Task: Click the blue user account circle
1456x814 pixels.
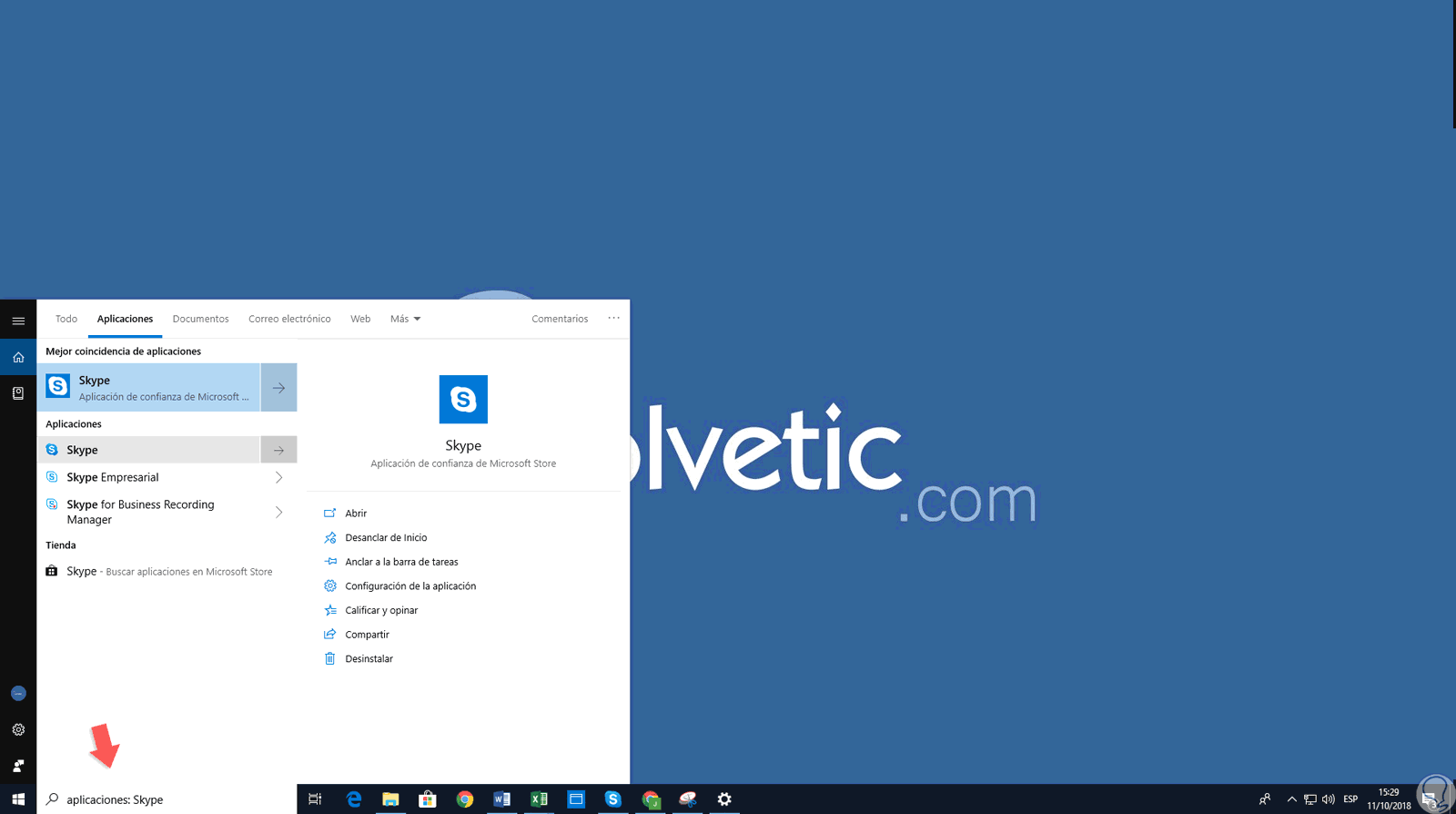Action: pos(18,694)
